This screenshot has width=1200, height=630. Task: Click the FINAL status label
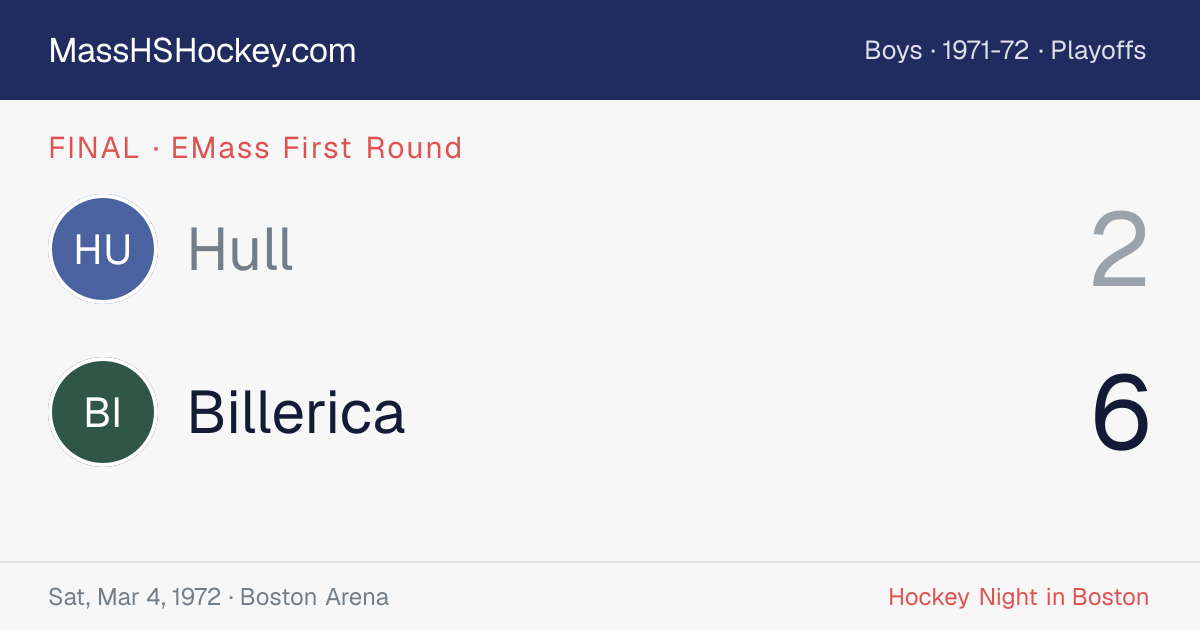point(94,148)
